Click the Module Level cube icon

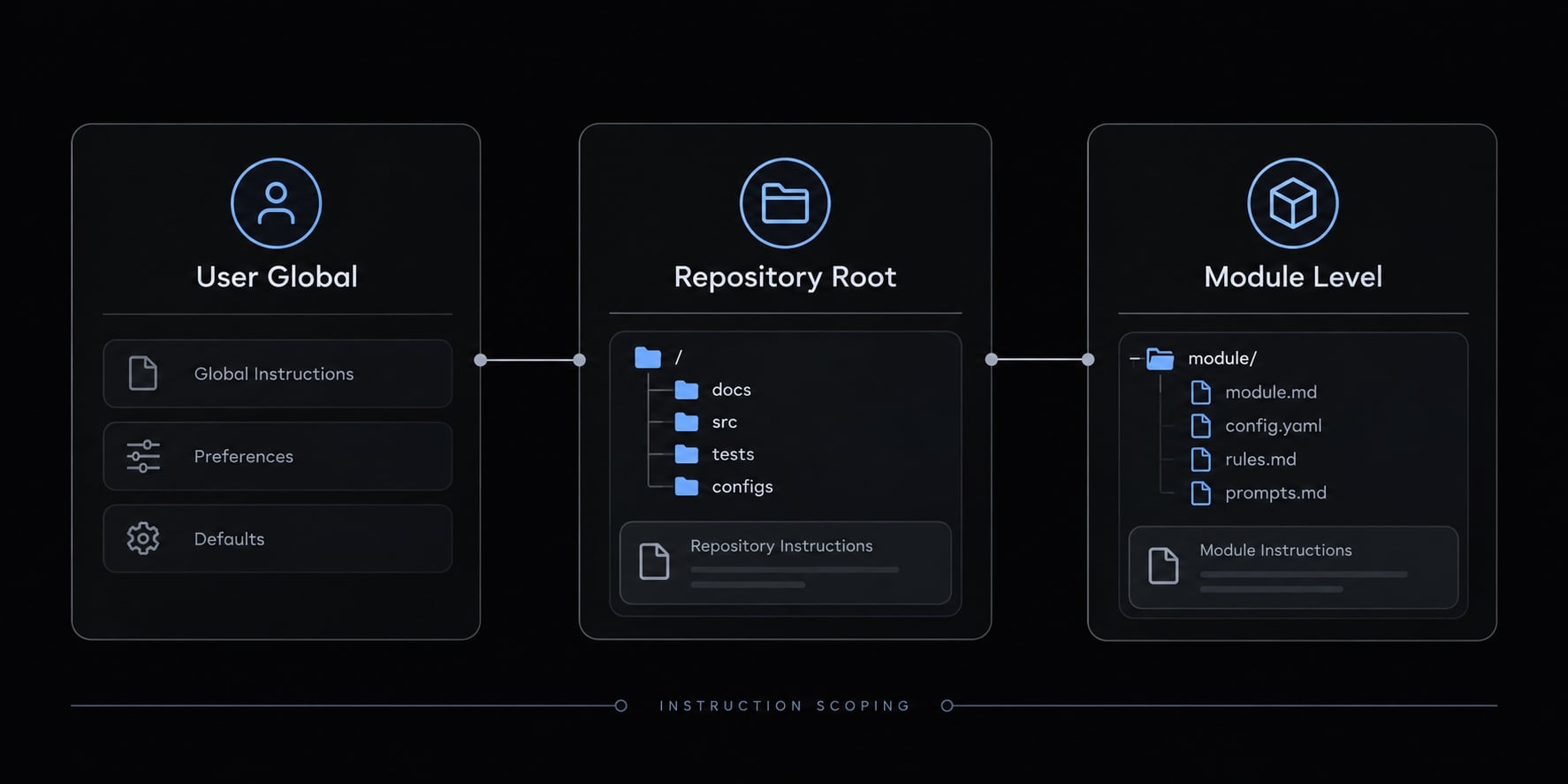[x=1293, y=203]
